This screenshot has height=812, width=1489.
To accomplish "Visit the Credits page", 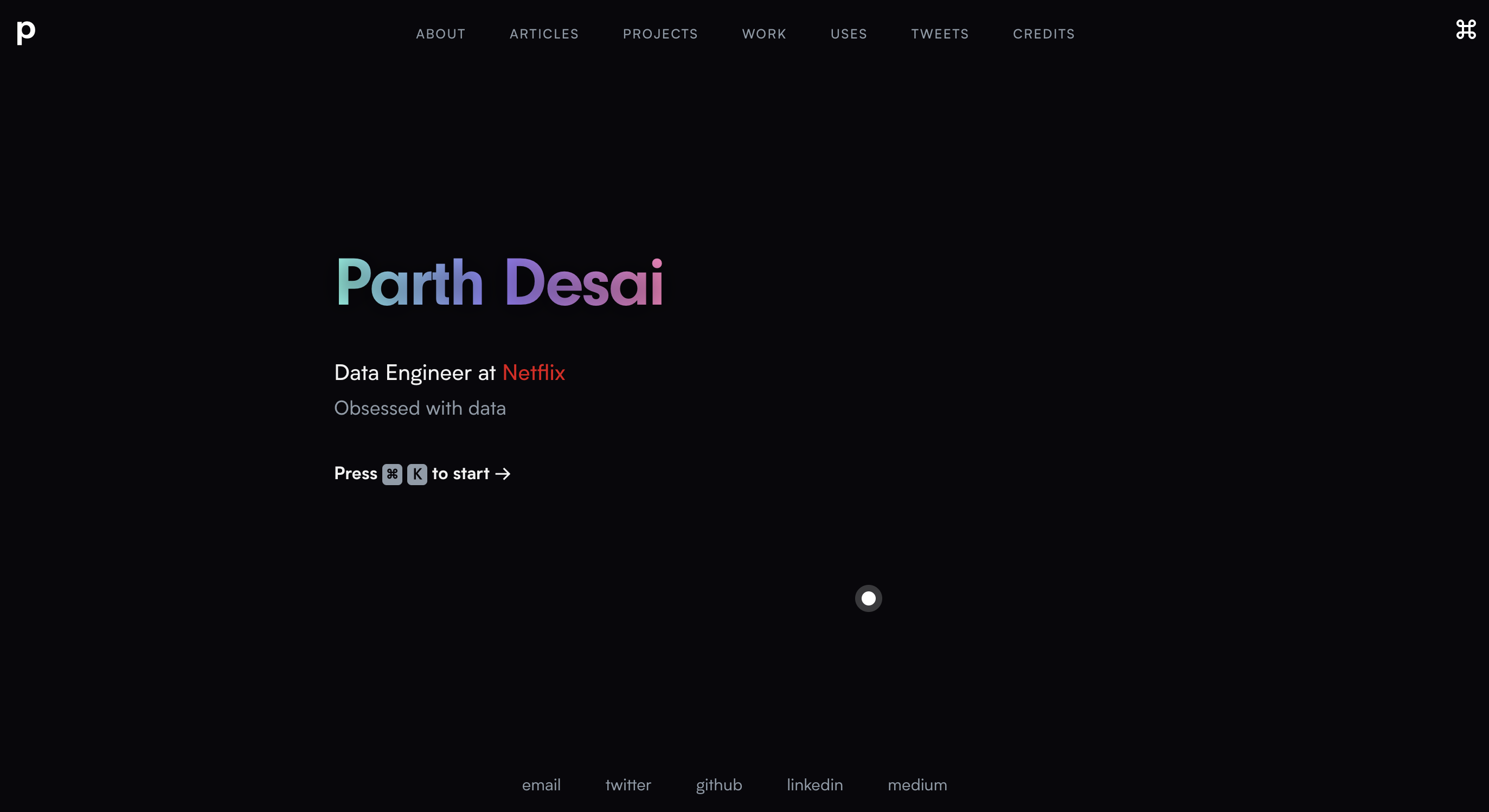I will 1044,34.
